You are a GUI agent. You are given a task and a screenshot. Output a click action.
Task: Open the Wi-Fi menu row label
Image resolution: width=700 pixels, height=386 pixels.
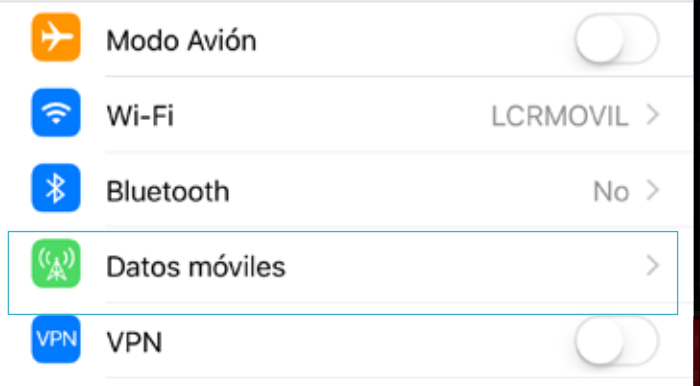click(140, 116)
